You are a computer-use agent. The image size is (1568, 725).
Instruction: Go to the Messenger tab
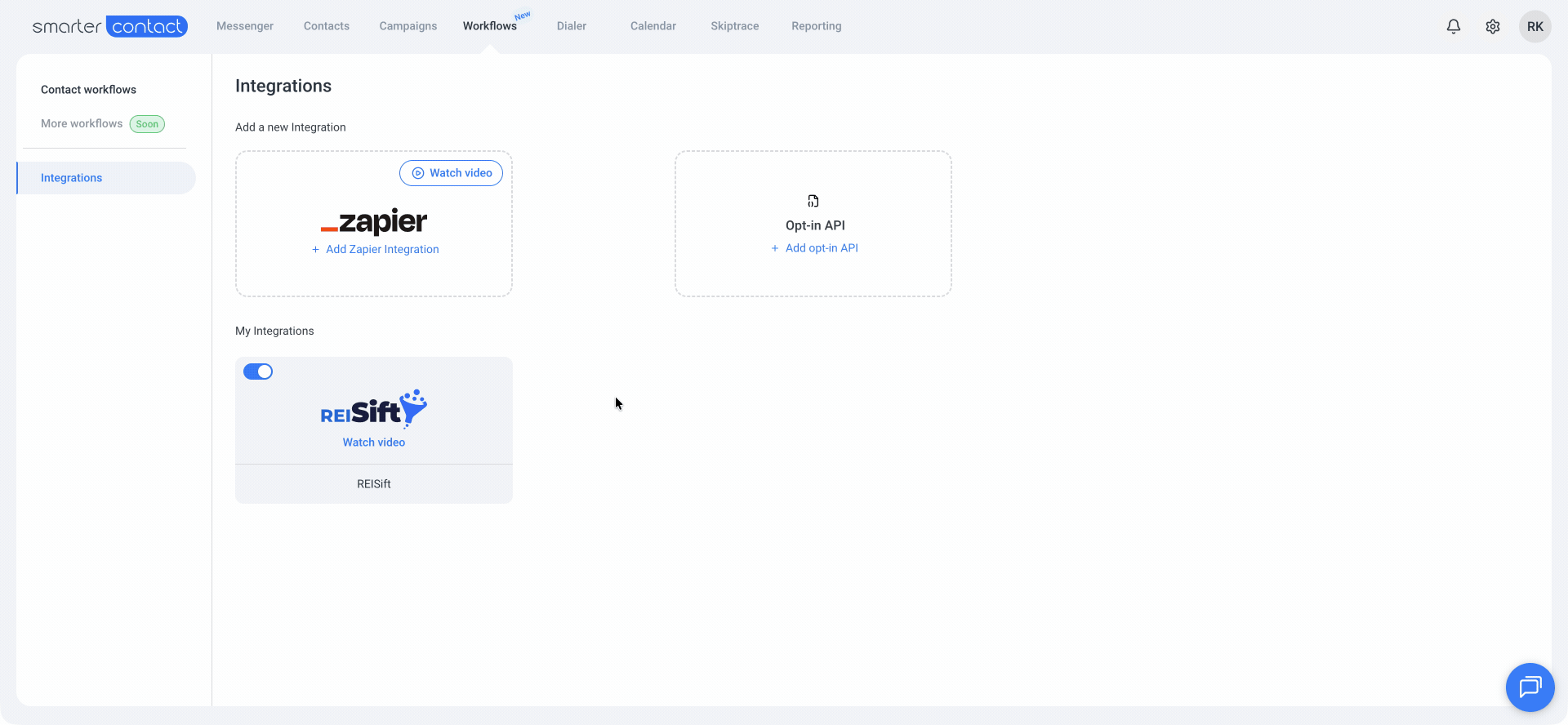tap(245, 26)
